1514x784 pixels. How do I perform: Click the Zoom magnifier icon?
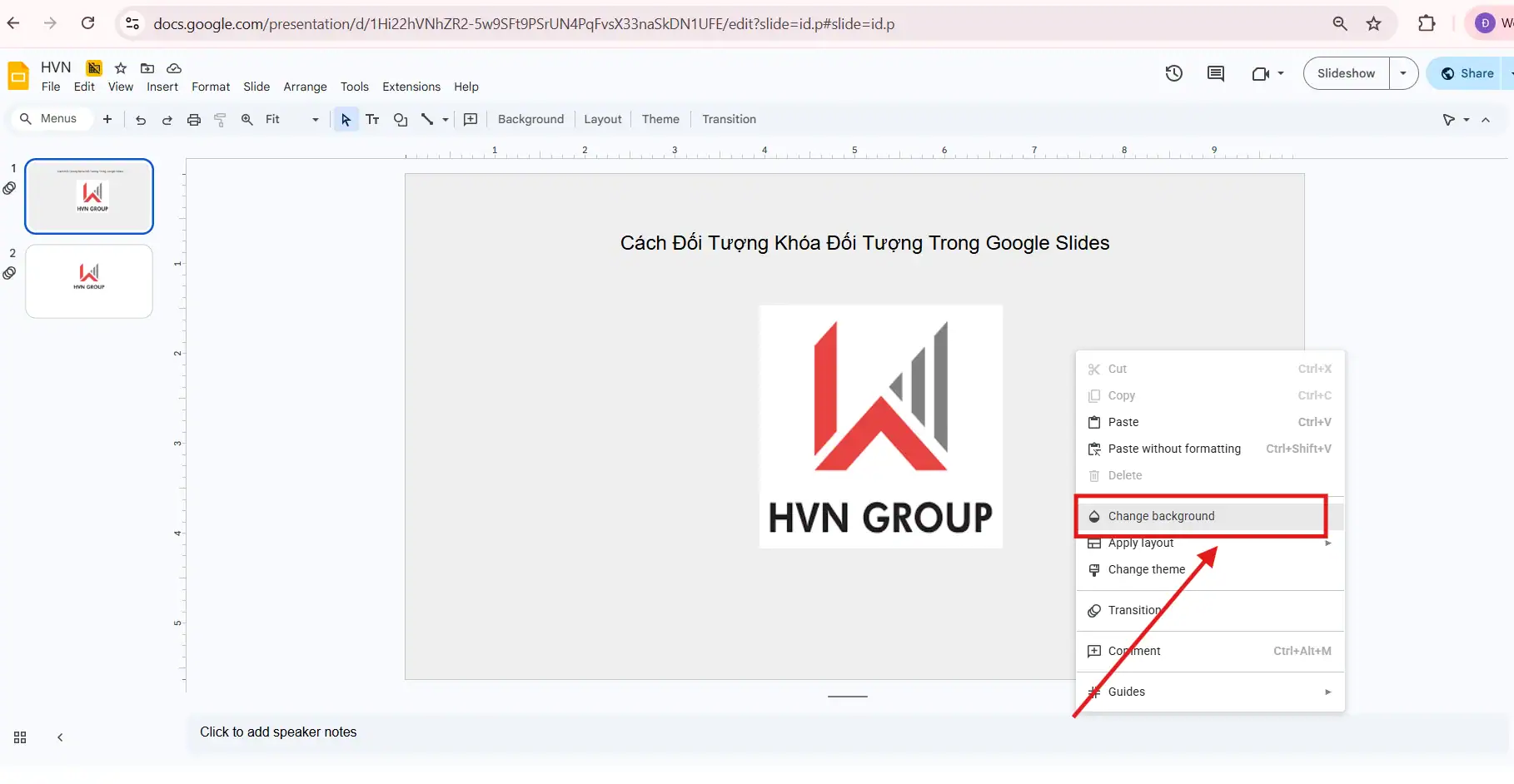tap(247, 119)
